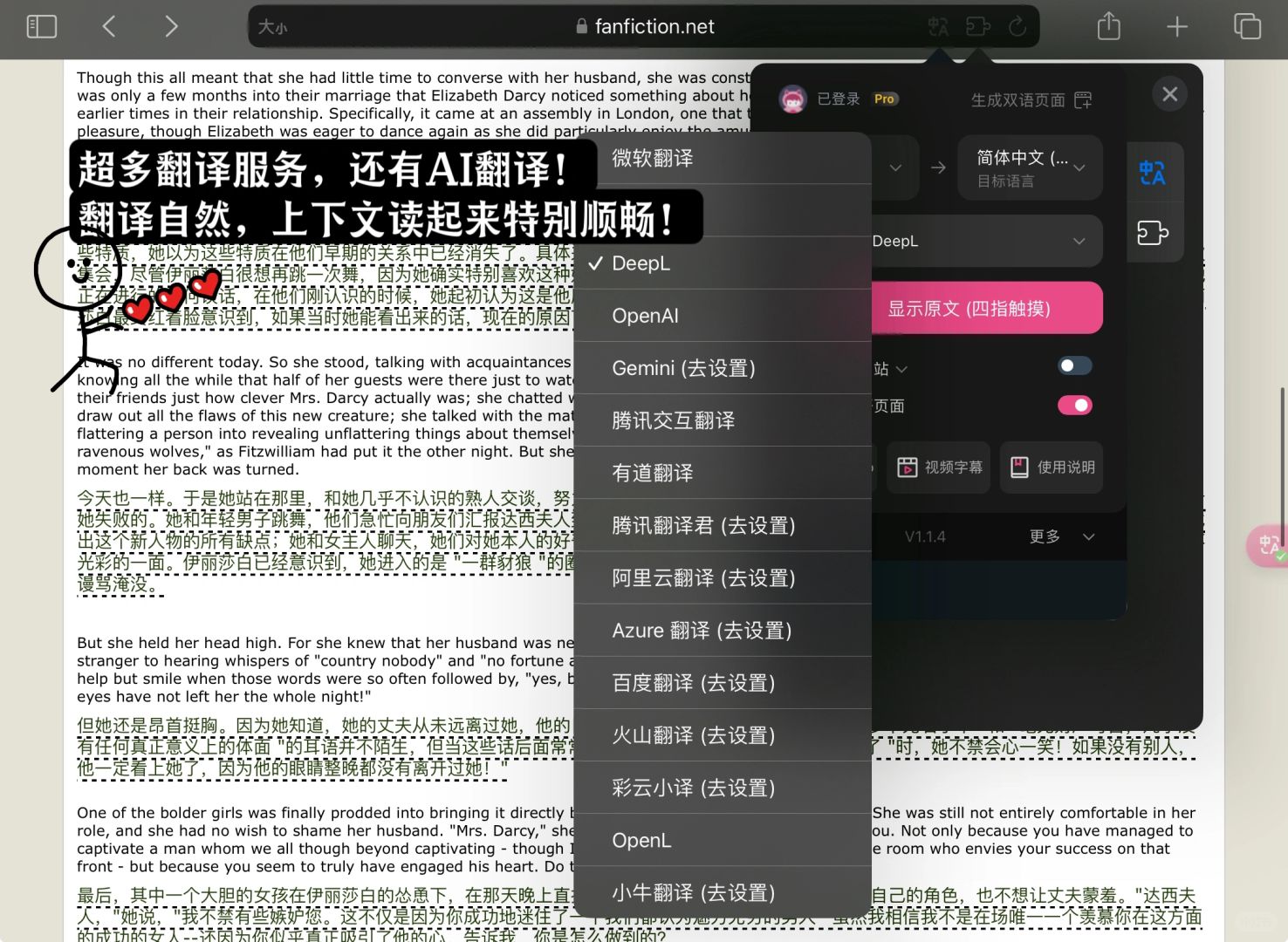1288x942 pixels.
Task: Select 彩云小译 (去设置) option
Action: (x=723, y=788)
